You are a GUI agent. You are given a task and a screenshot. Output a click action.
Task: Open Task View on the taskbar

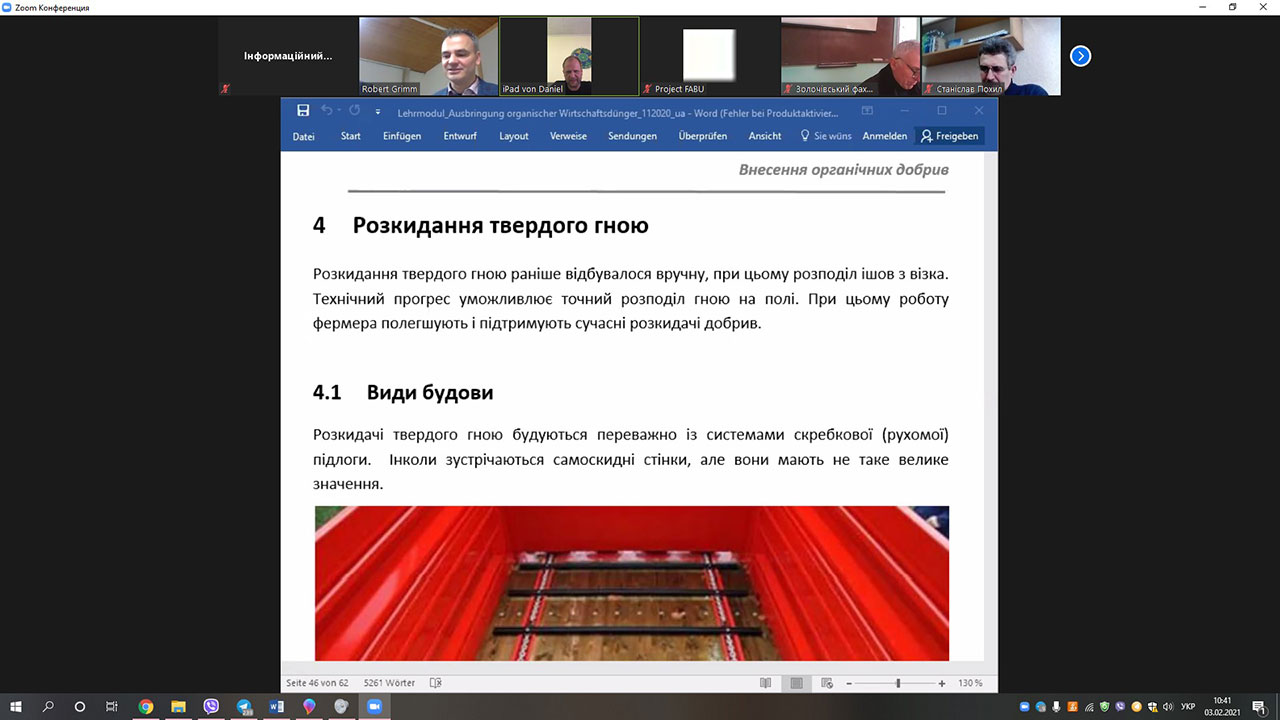point(112,706)
